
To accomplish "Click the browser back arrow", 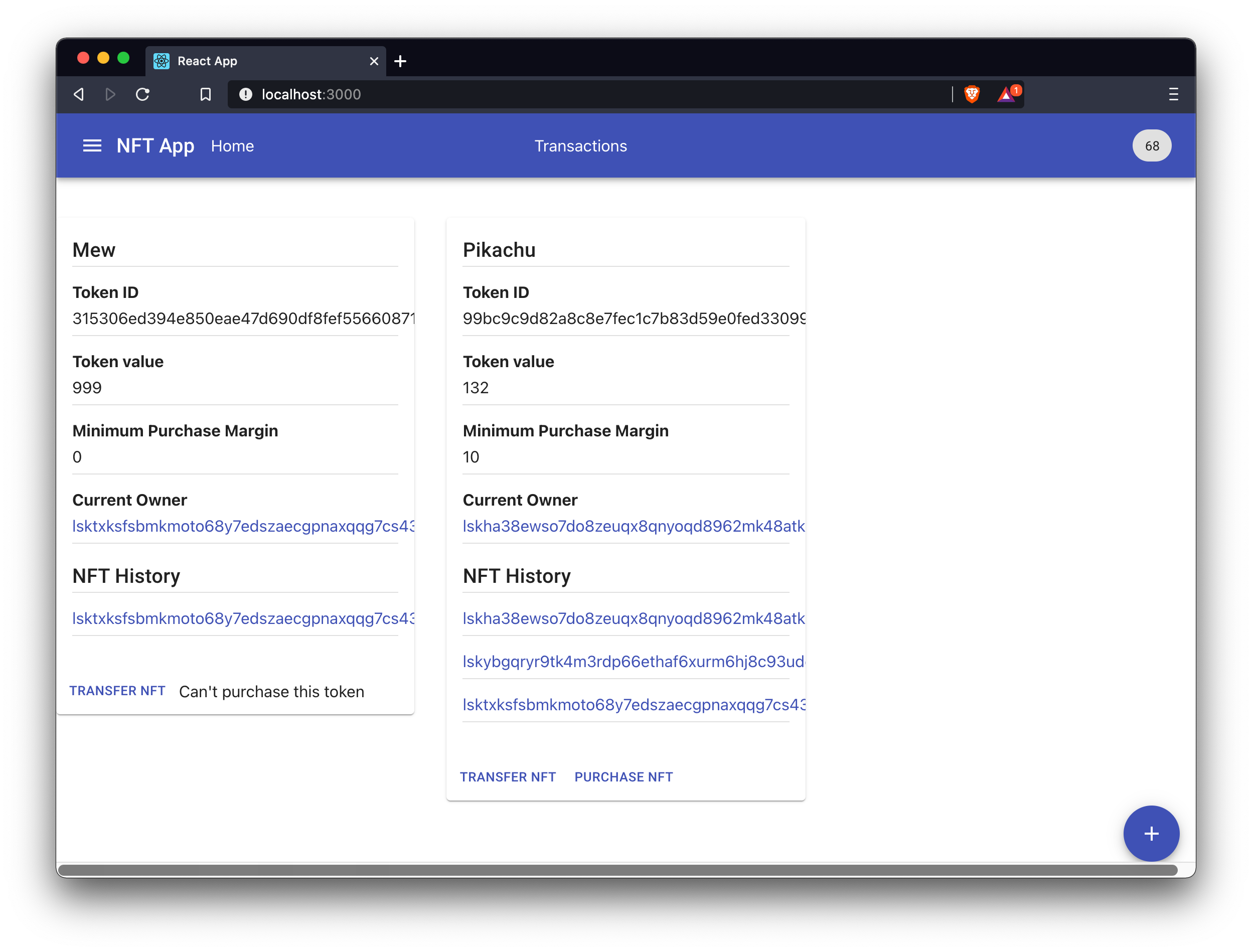I will tap(79, 94).
